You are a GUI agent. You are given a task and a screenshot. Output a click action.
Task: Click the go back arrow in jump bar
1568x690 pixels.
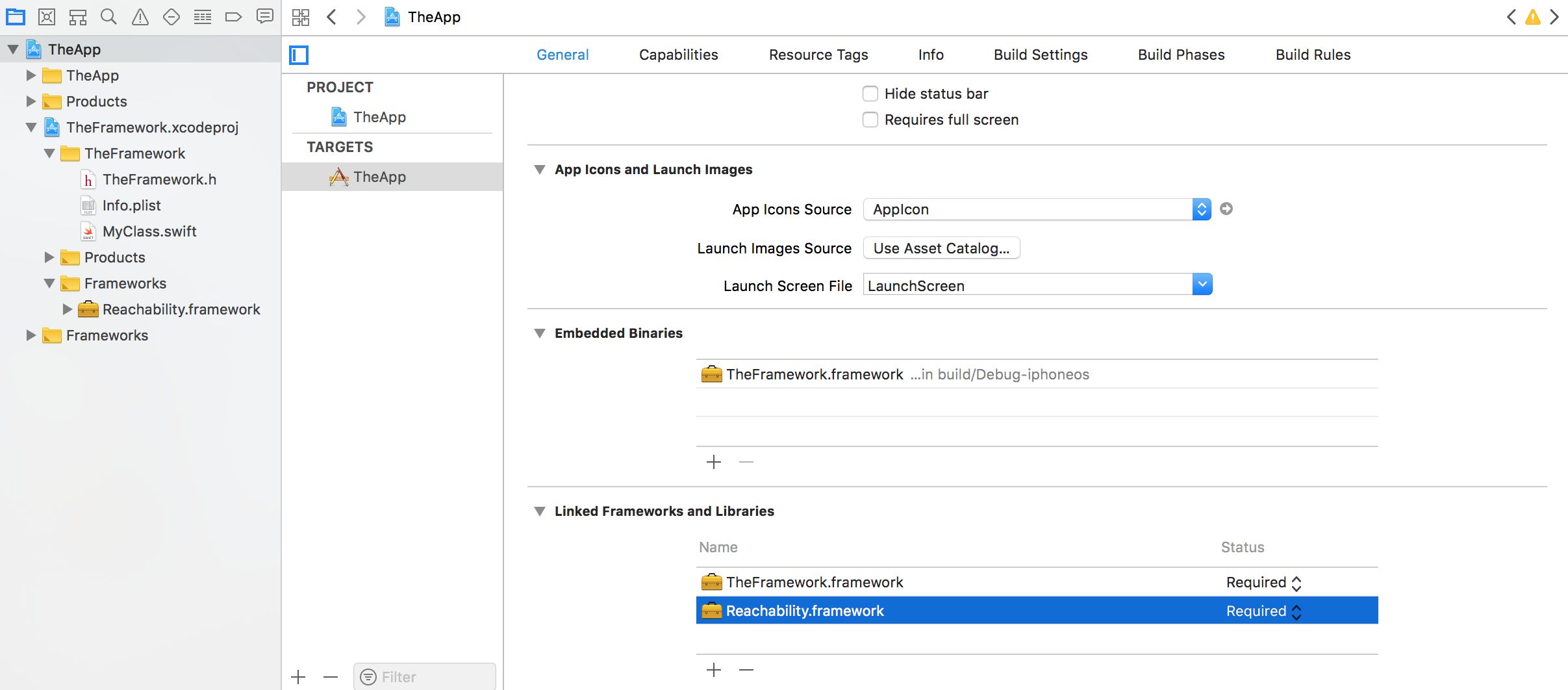point(332,17)
